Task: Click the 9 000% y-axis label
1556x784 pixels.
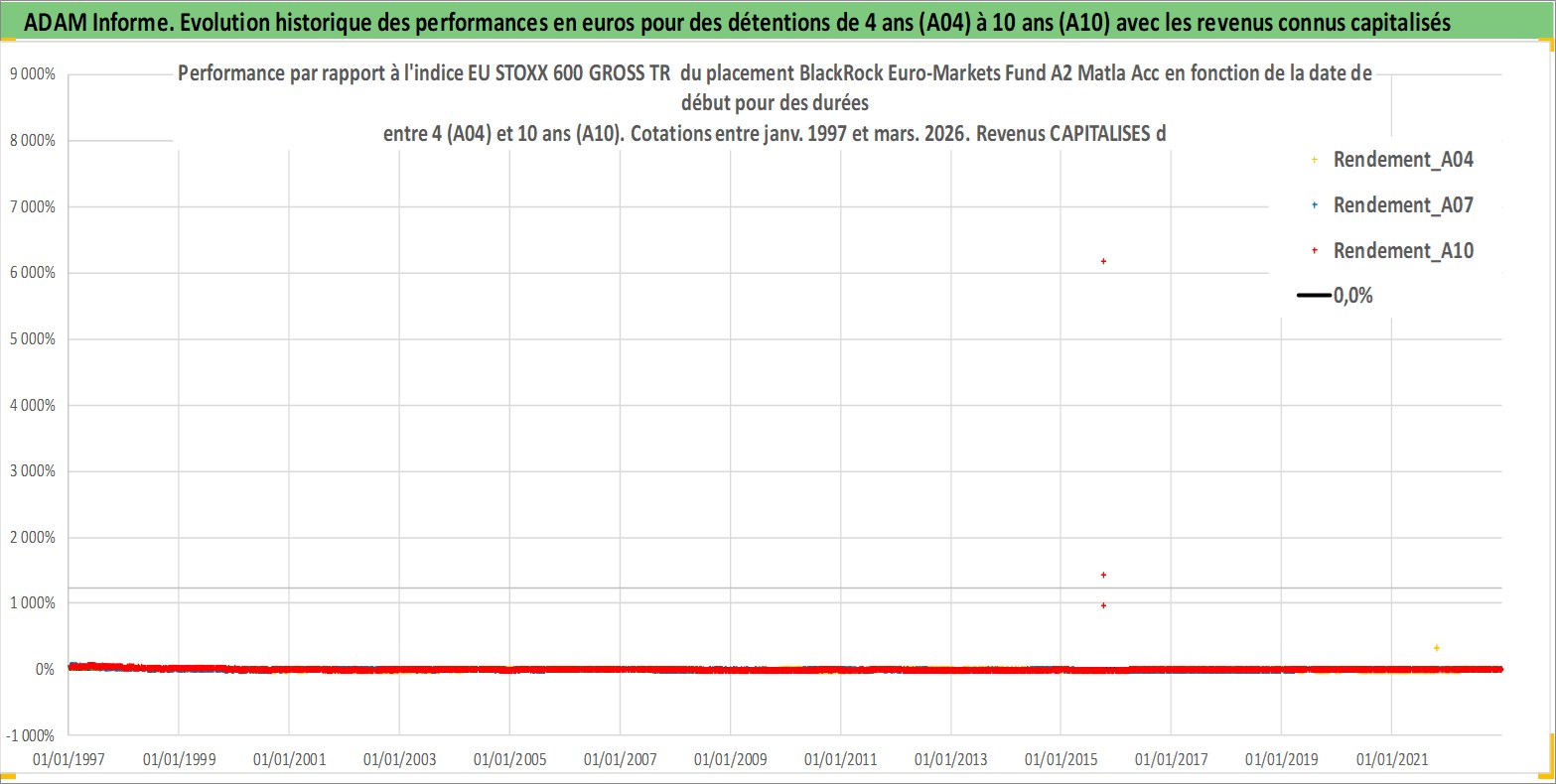Action: pos(31,74)
